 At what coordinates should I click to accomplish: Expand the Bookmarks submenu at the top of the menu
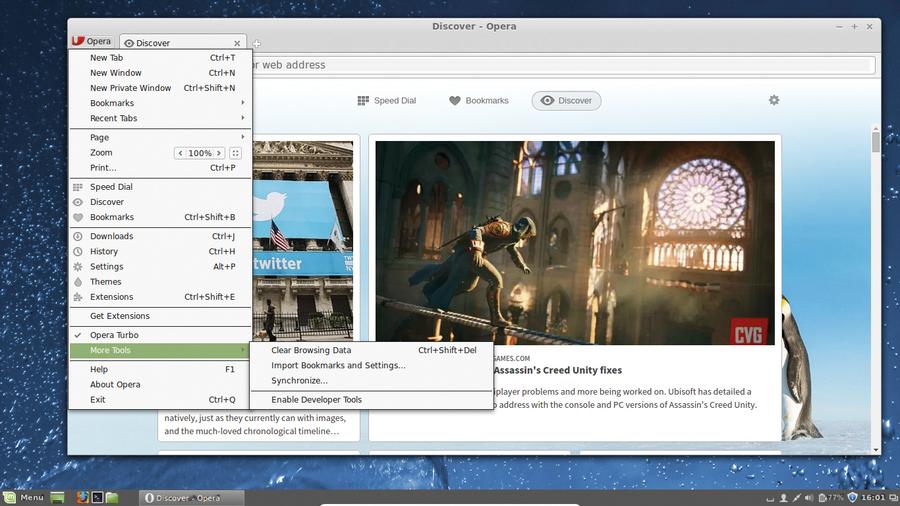click(x=161, y=103)
